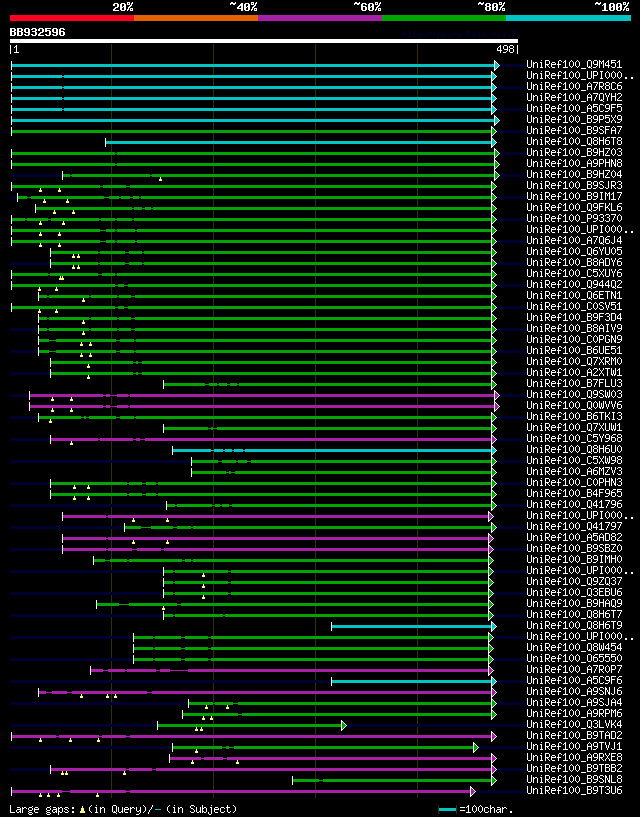Select the UniRef100_B4F965 label
This screenshot has height=817, width=640.
tap(574, 493)
